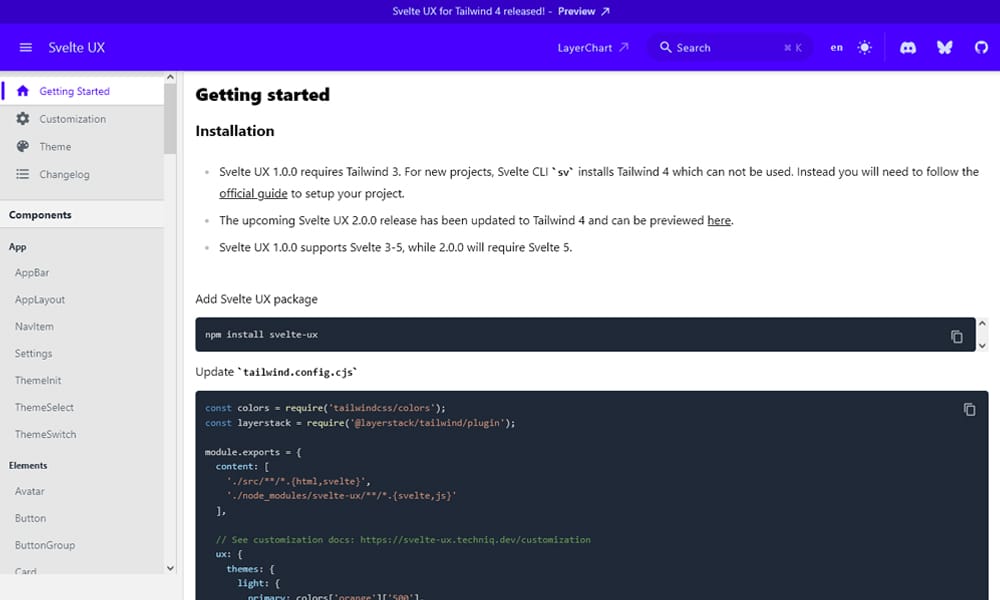This screenshot has height=600, width=1000.
Task: Open the Customization page
Action: tap(82, 119)
